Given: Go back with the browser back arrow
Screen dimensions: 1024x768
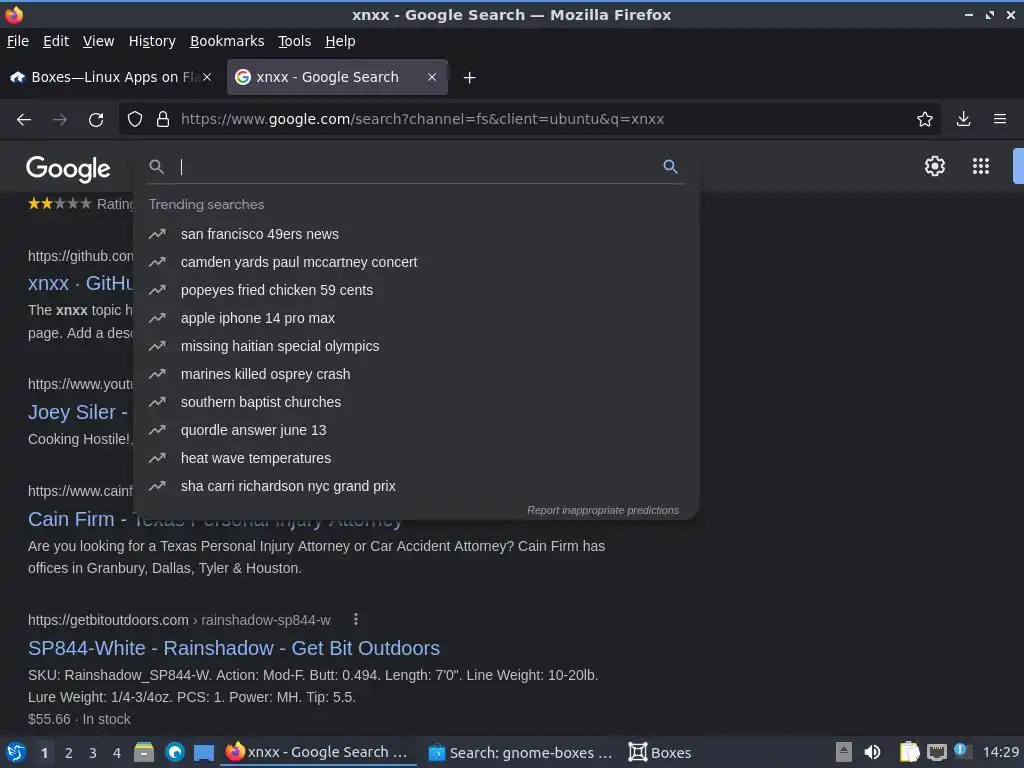Looking at the screenshot, I should [x=24, y=120].
